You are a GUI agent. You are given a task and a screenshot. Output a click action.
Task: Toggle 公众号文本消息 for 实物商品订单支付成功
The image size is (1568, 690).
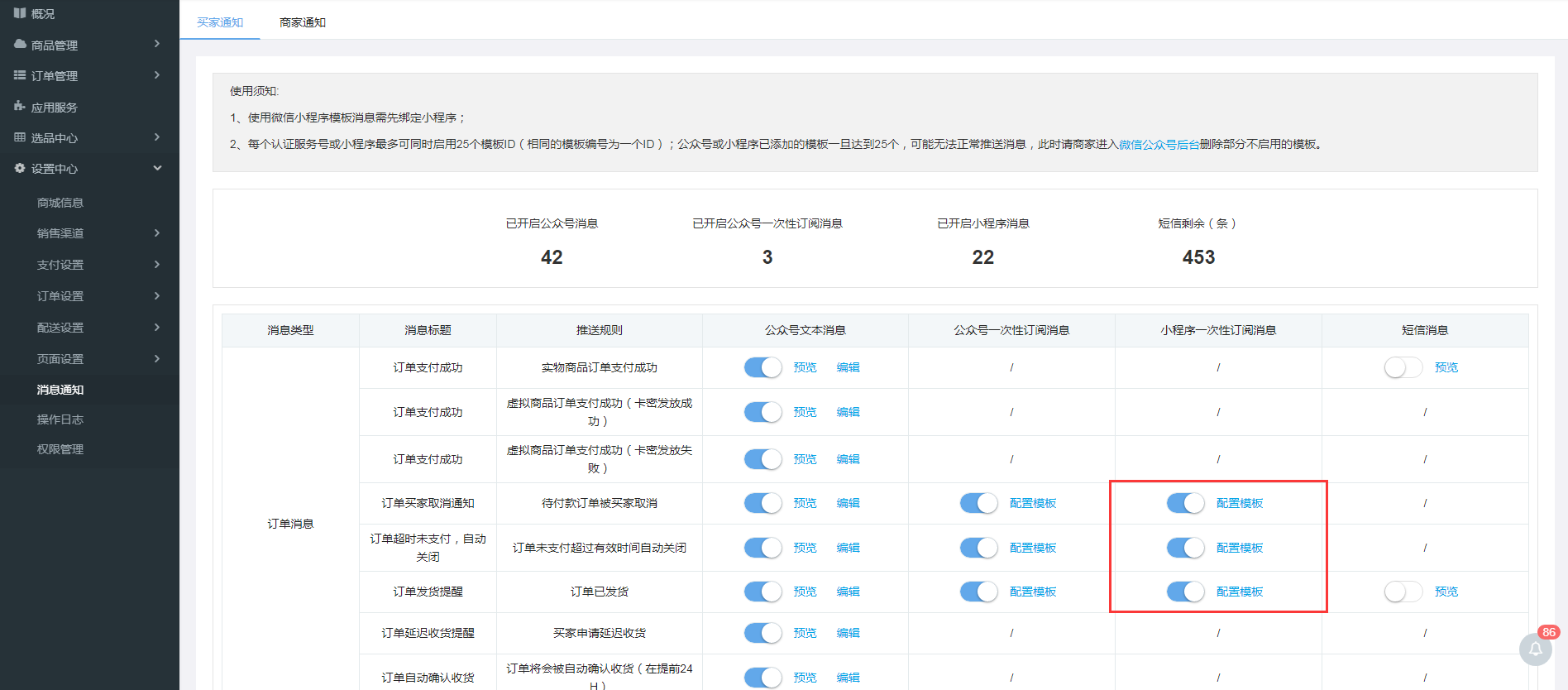tap(762, 367)
